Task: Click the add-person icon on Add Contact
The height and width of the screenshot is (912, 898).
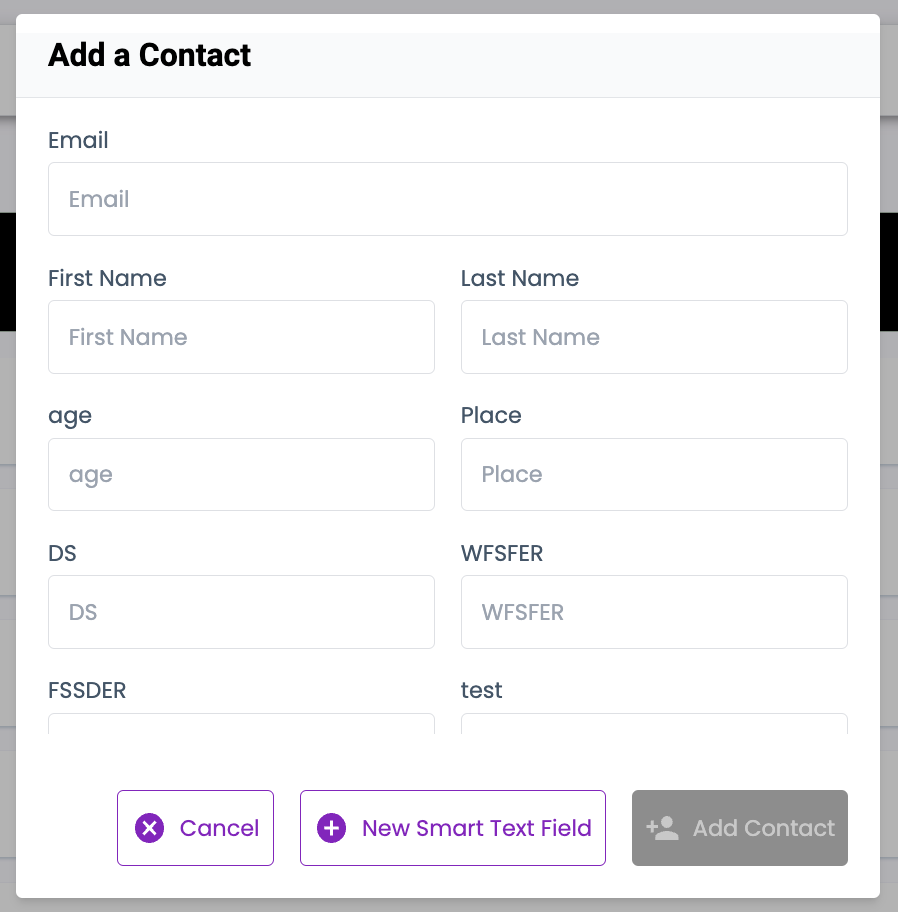Action: [663, 828]
